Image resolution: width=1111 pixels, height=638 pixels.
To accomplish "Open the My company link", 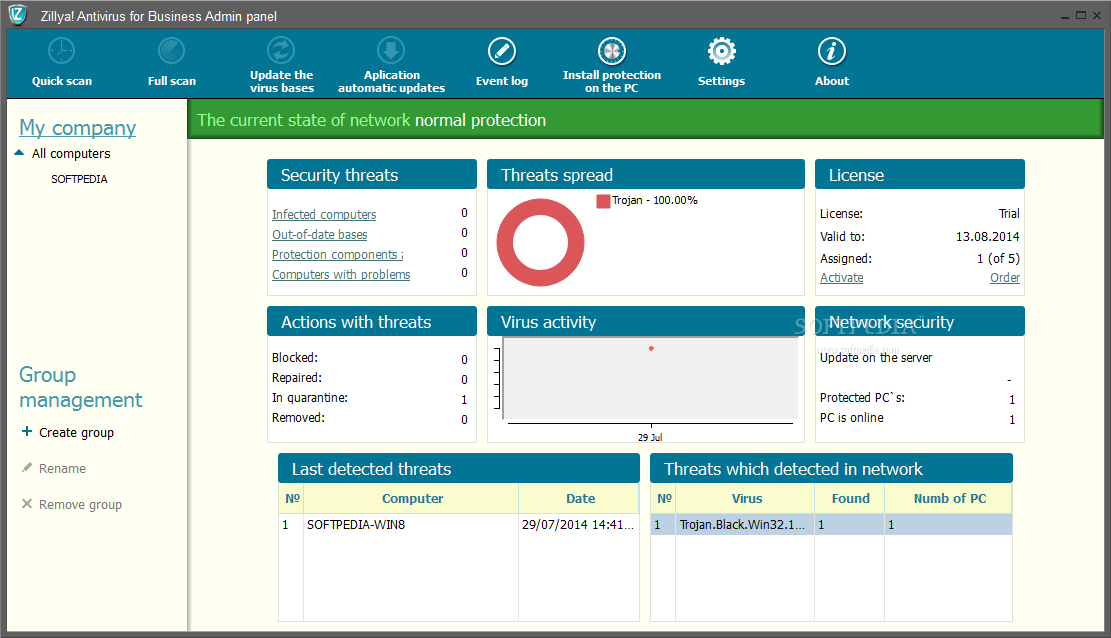I will (78, 128).
